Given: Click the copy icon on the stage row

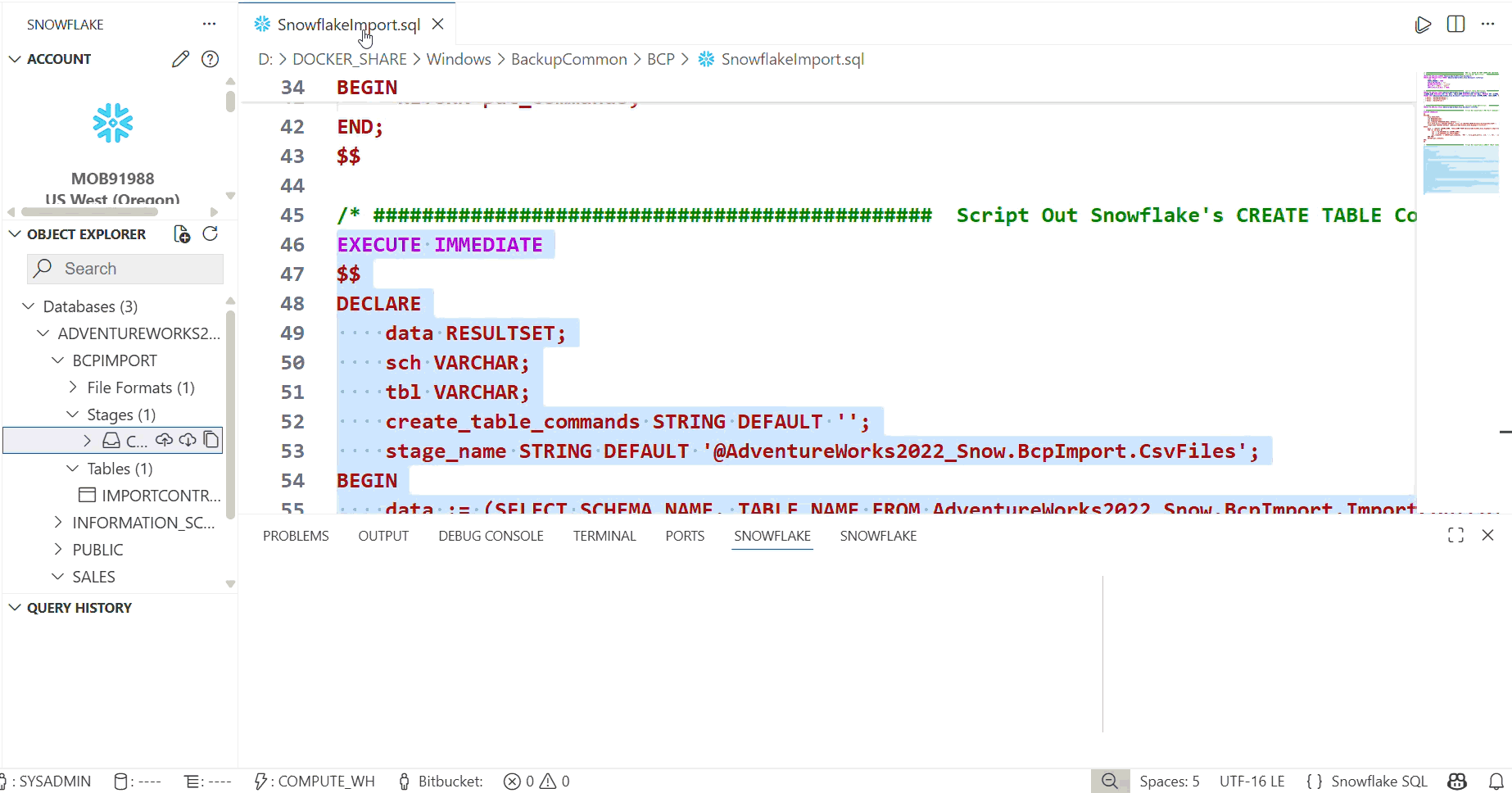Looking at the screenshot, I should tap(211, 440).
